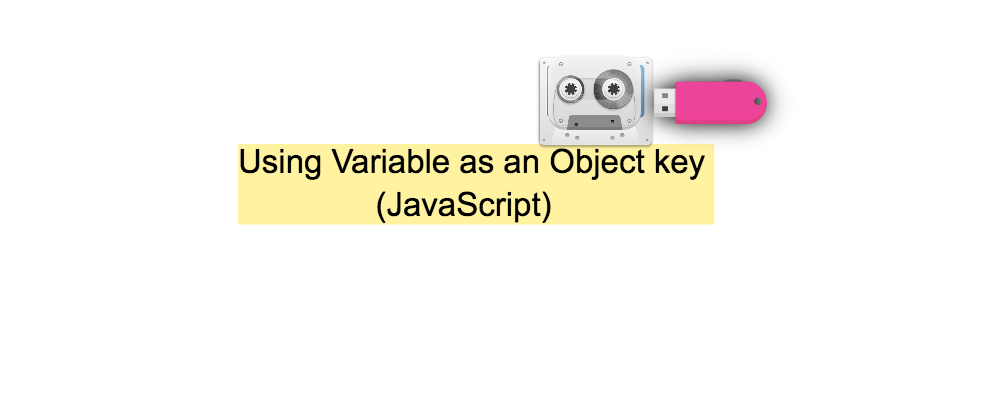
Task: Click the small guide holes under cassette head
Action: point(594,136)
